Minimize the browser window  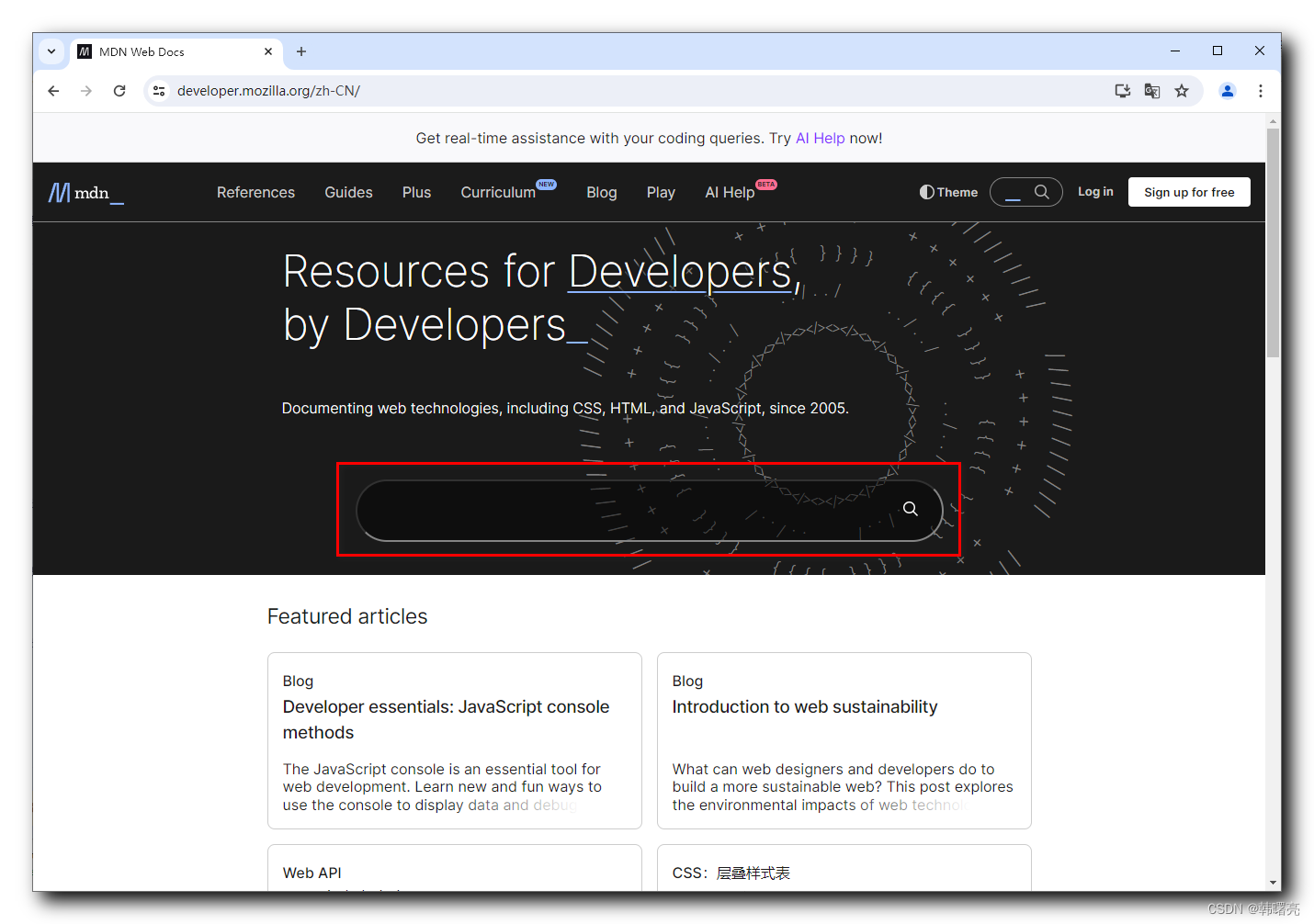point(1175,51)
